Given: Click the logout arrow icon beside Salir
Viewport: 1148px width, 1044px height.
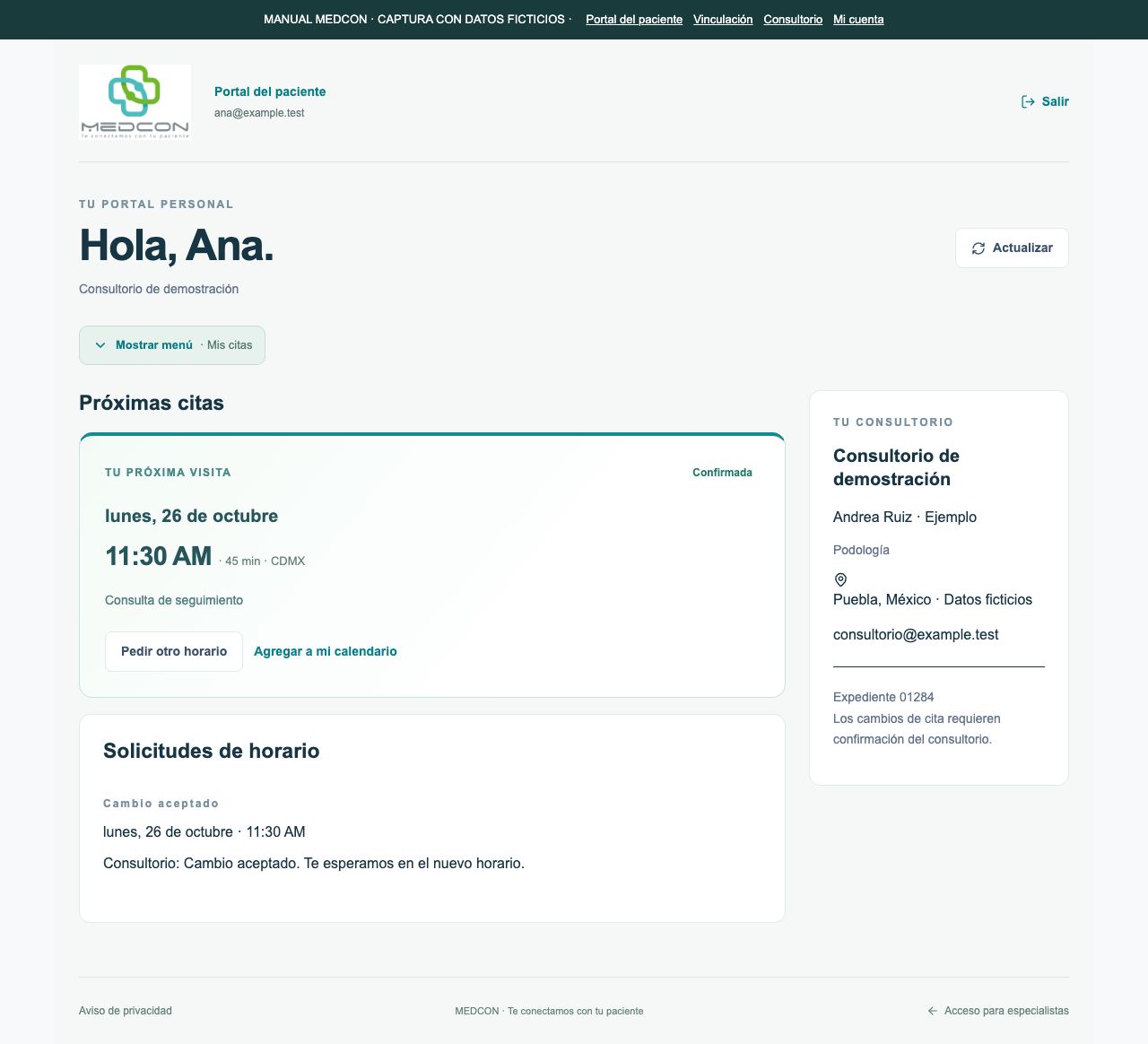Looking at the screenshot, I should click(x=1028, y=102).
